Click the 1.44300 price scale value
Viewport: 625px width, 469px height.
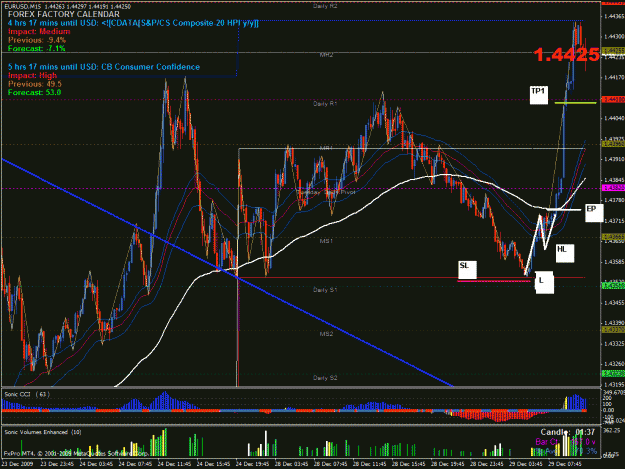coord(614,37)
